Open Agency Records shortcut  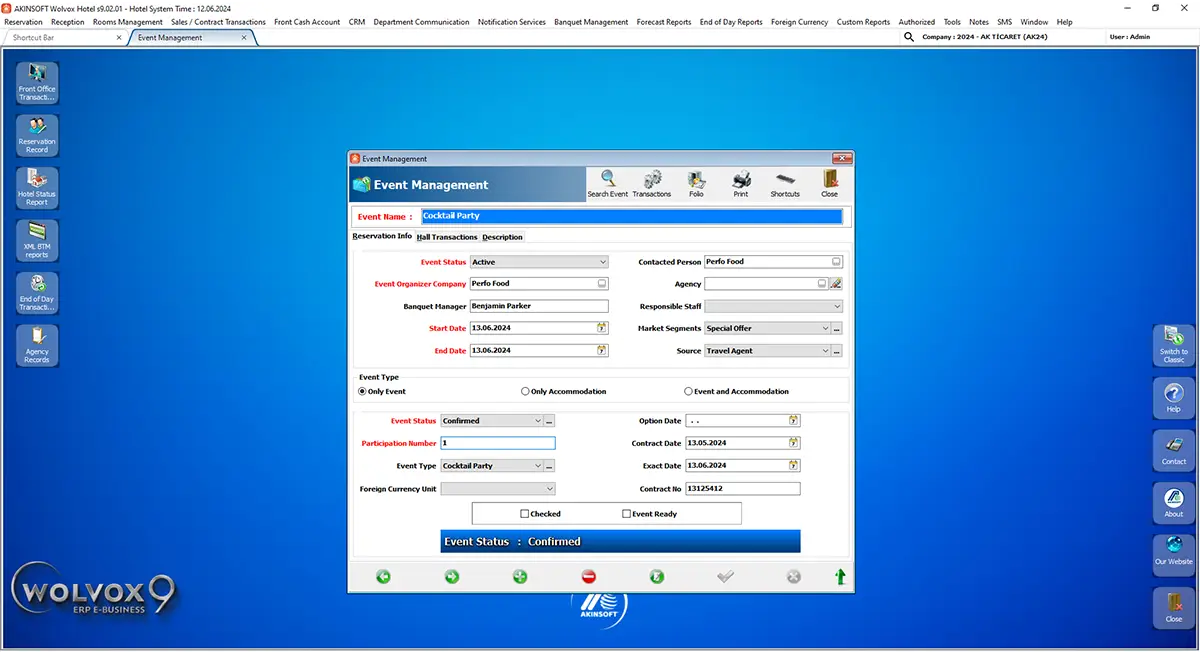pos(37,346)
